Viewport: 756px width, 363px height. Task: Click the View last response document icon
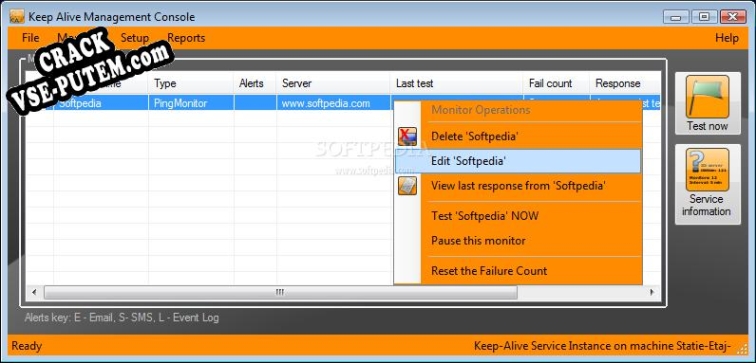pyautogui.click(x=407, y=186)
